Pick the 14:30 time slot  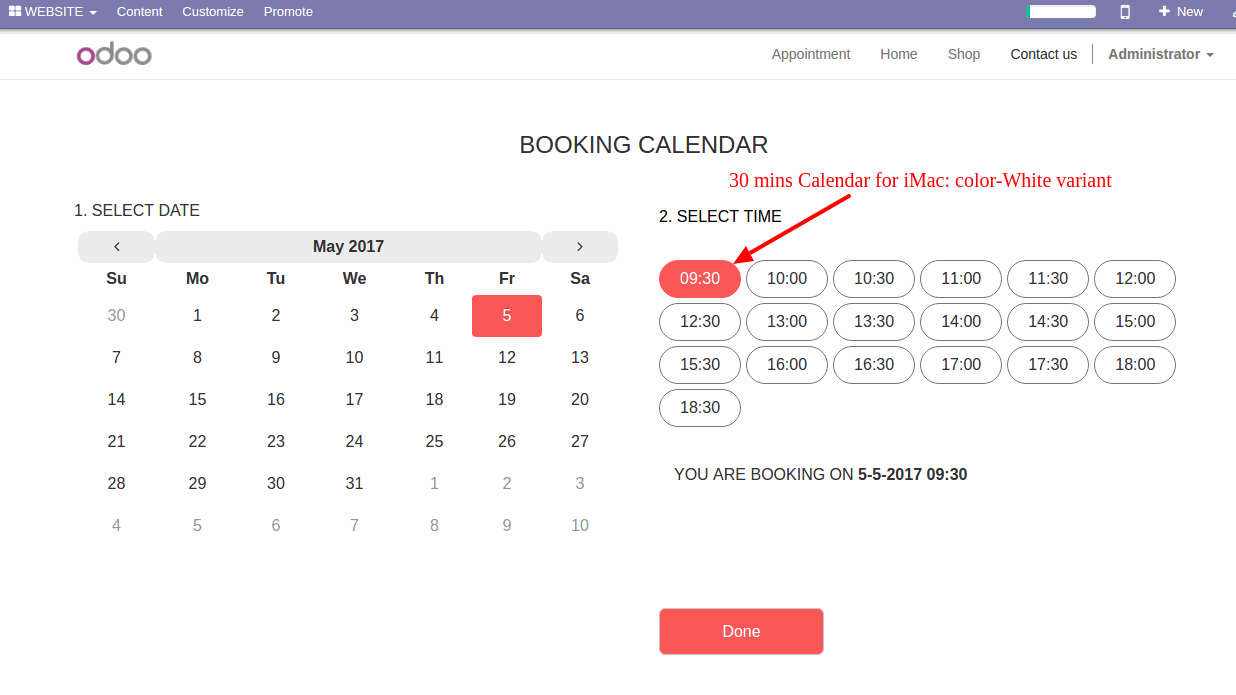click(x=1048, y=321)
